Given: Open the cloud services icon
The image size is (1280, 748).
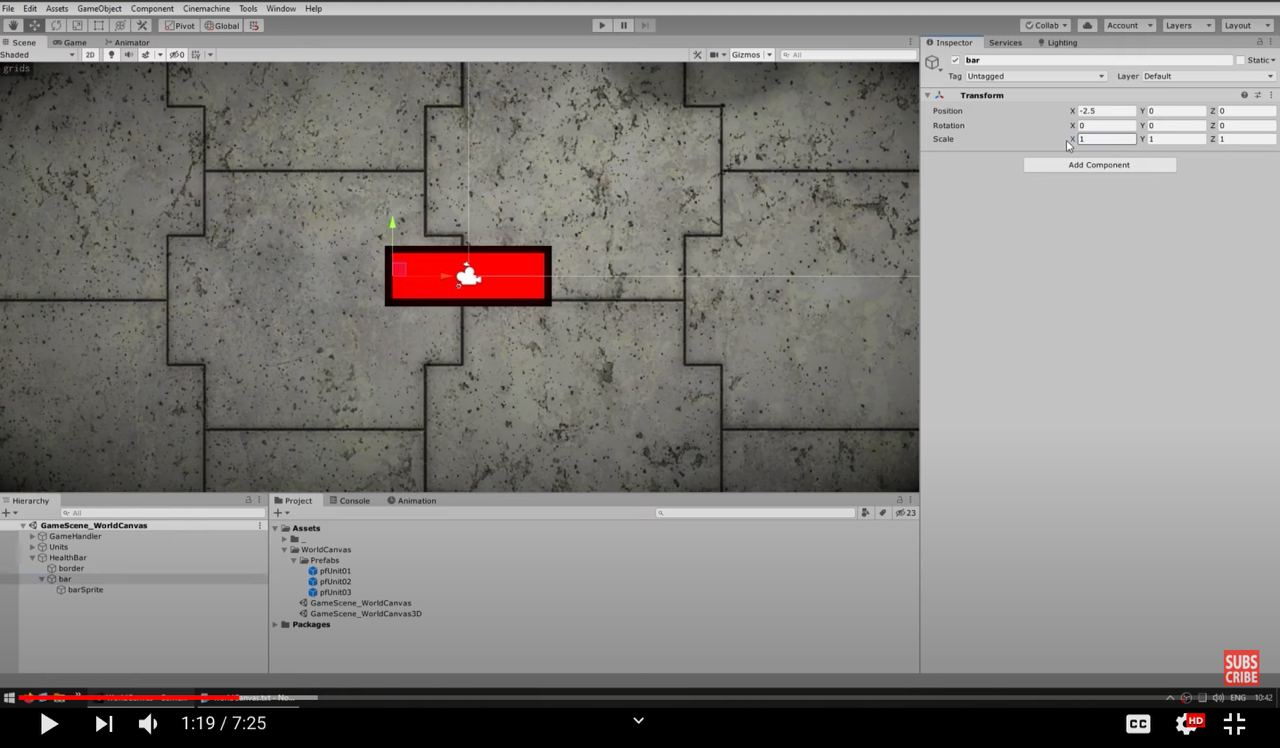Looking at the screenshot, I should point(1088,25).
